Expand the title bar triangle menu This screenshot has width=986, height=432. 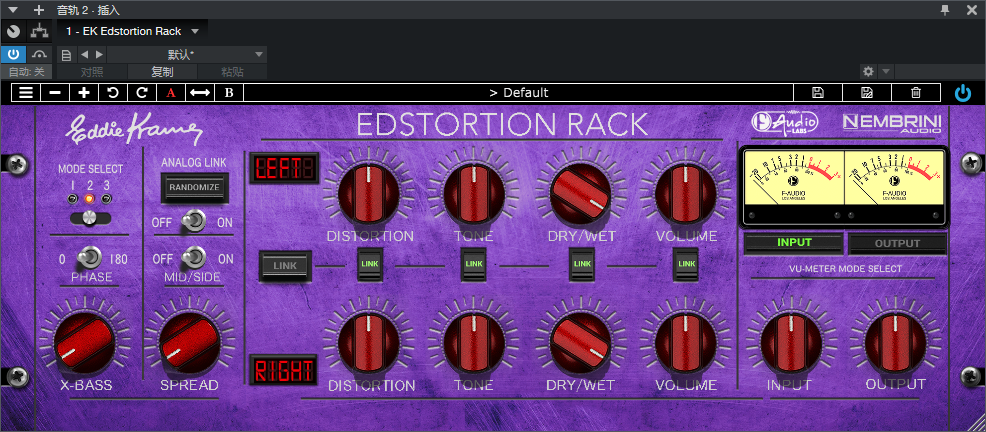(13, 10)
